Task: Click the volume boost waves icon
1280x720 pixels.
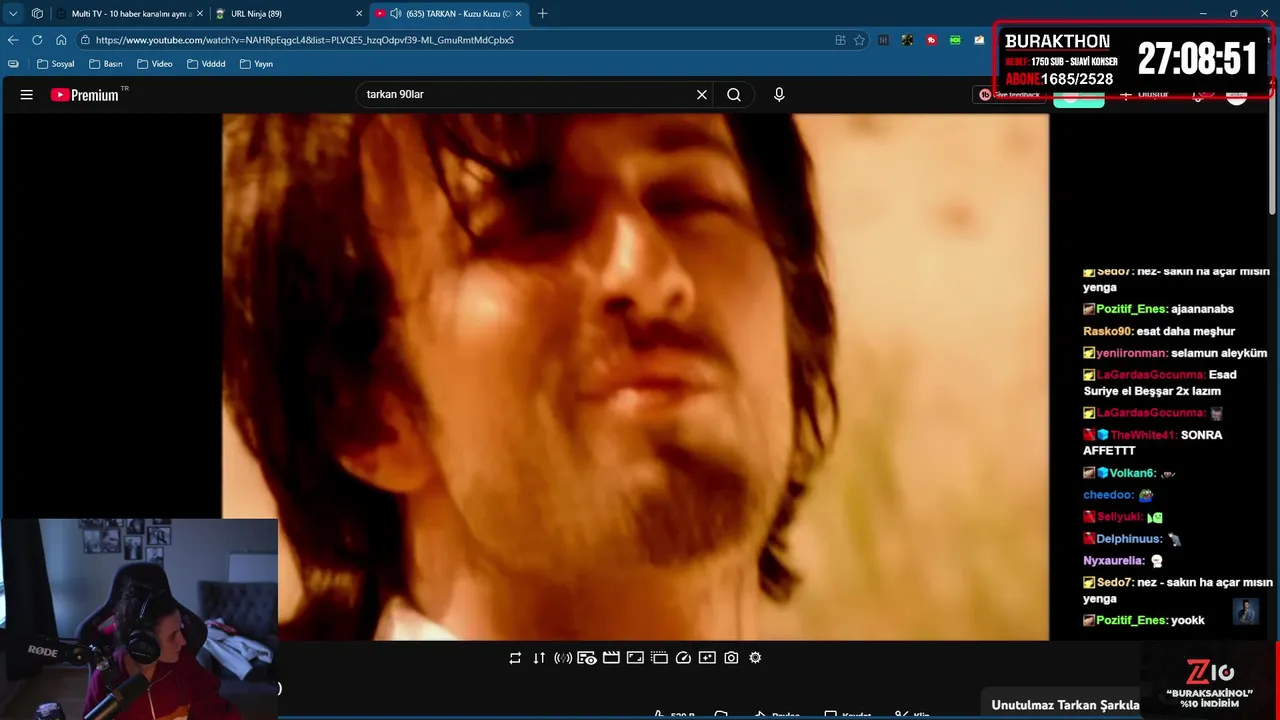Action: coord(563,658)
